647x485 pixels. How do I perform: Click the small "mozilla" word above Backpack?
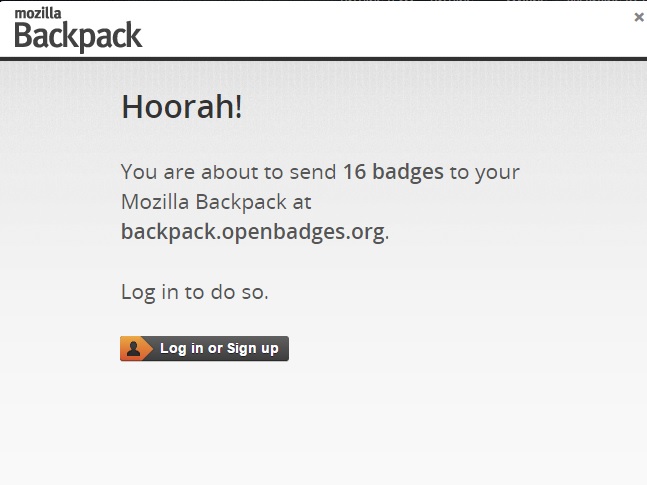[38, 13]
